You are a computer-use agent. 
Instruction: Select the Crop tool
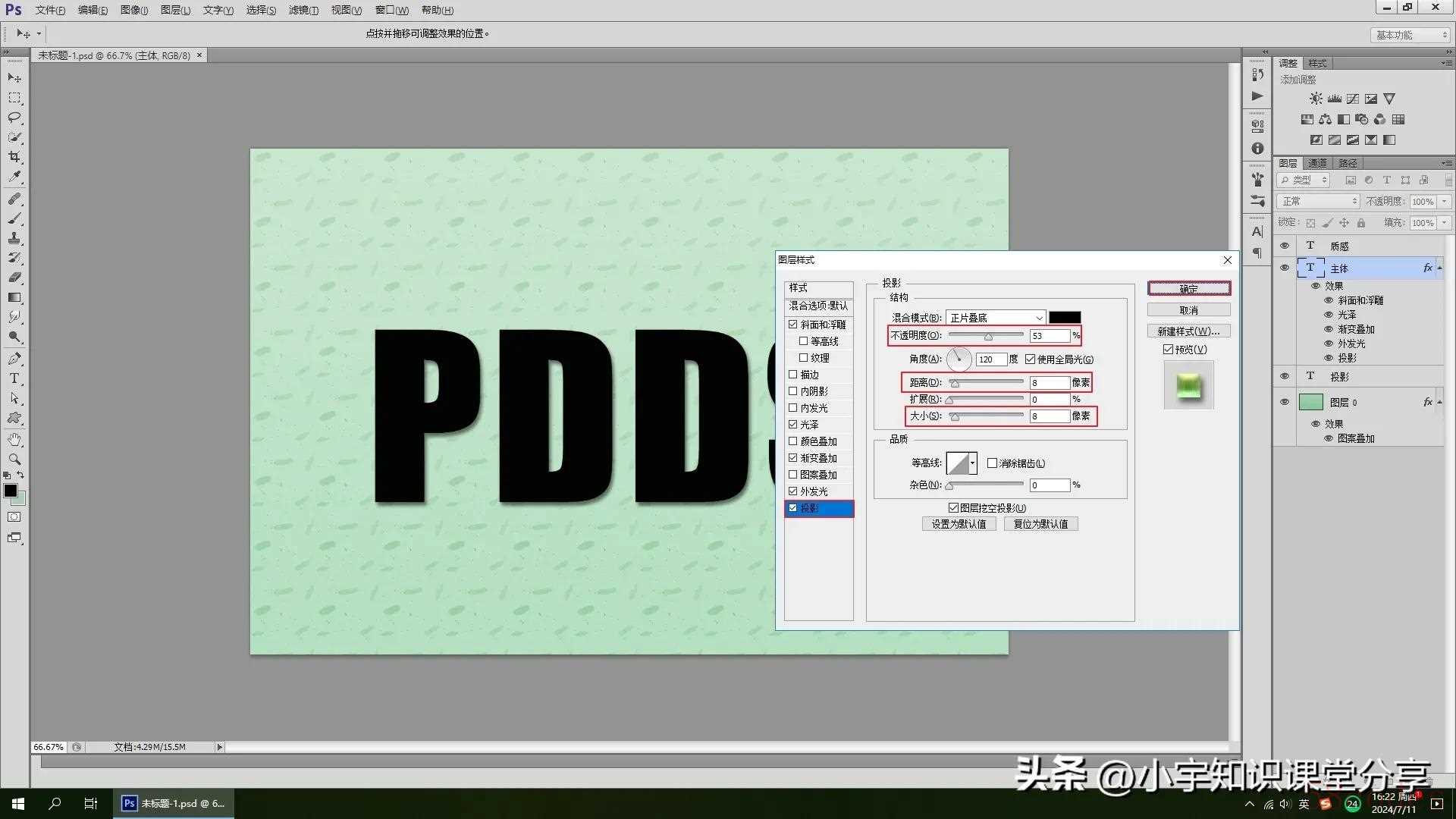[x=14, y=157]
